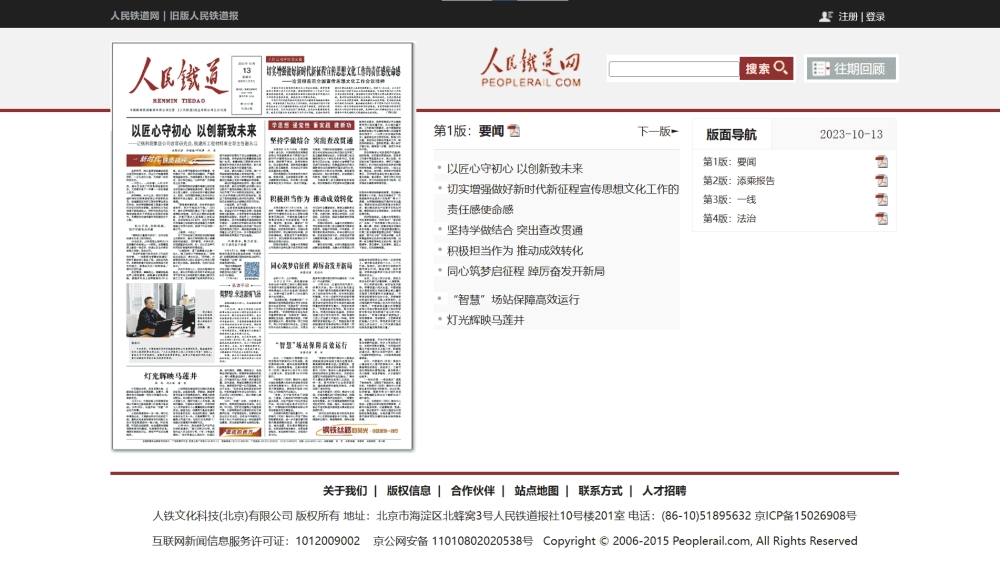Open the 合作伙伴 footer link
1000x568 pixels.
473,491
